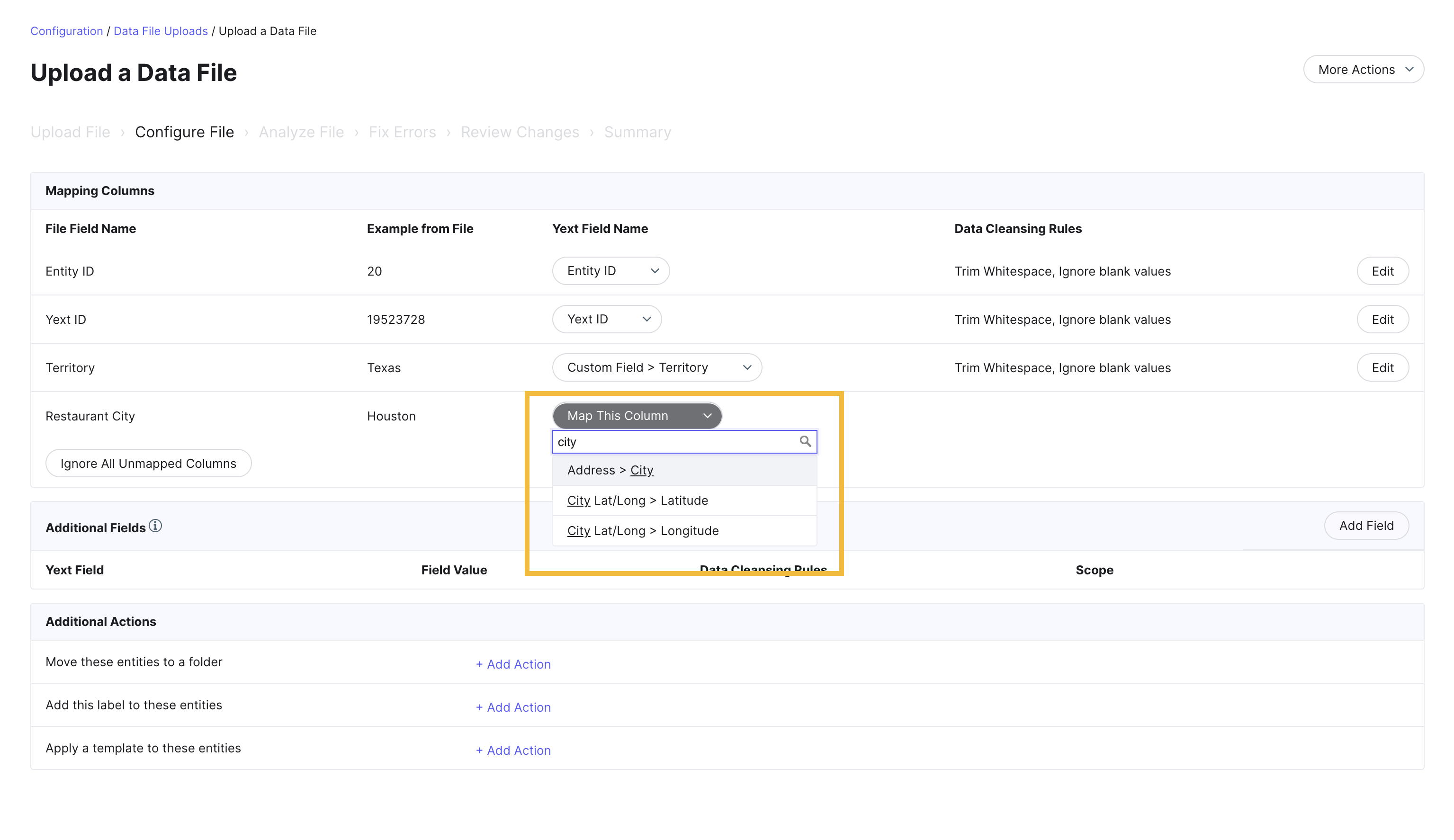Select the Review Changes step
This screenshot has width=1454, height=840.
520,132
